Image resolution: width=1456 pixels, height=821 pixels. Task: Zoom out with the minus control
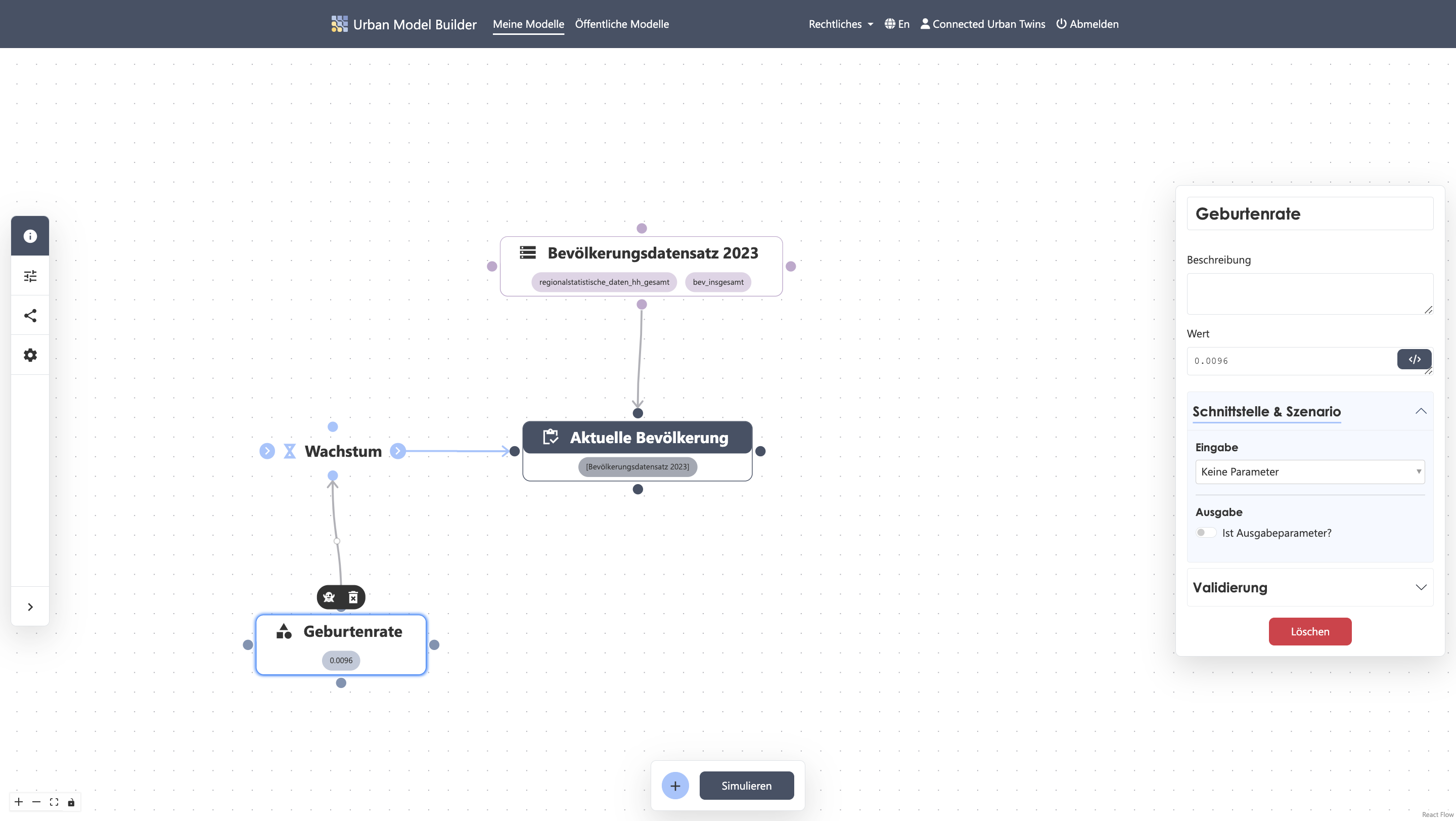(36, 802)
